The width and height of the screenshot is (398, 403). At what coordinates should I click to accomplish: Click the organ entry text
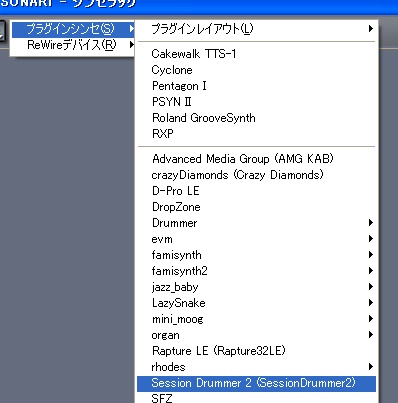coord(165,335)
